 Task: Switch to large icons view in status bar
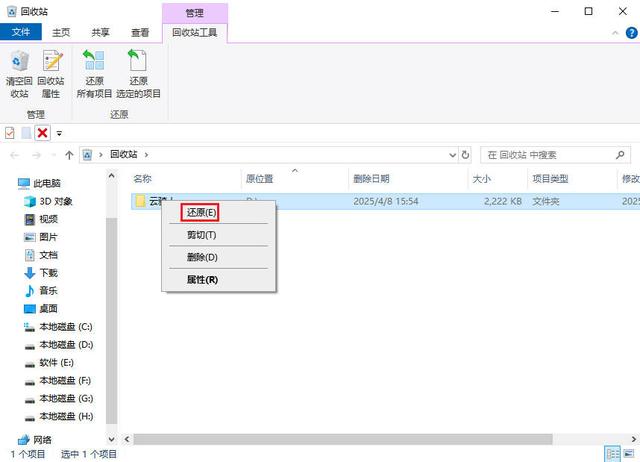pyautogui.click(x=629, y=454)
